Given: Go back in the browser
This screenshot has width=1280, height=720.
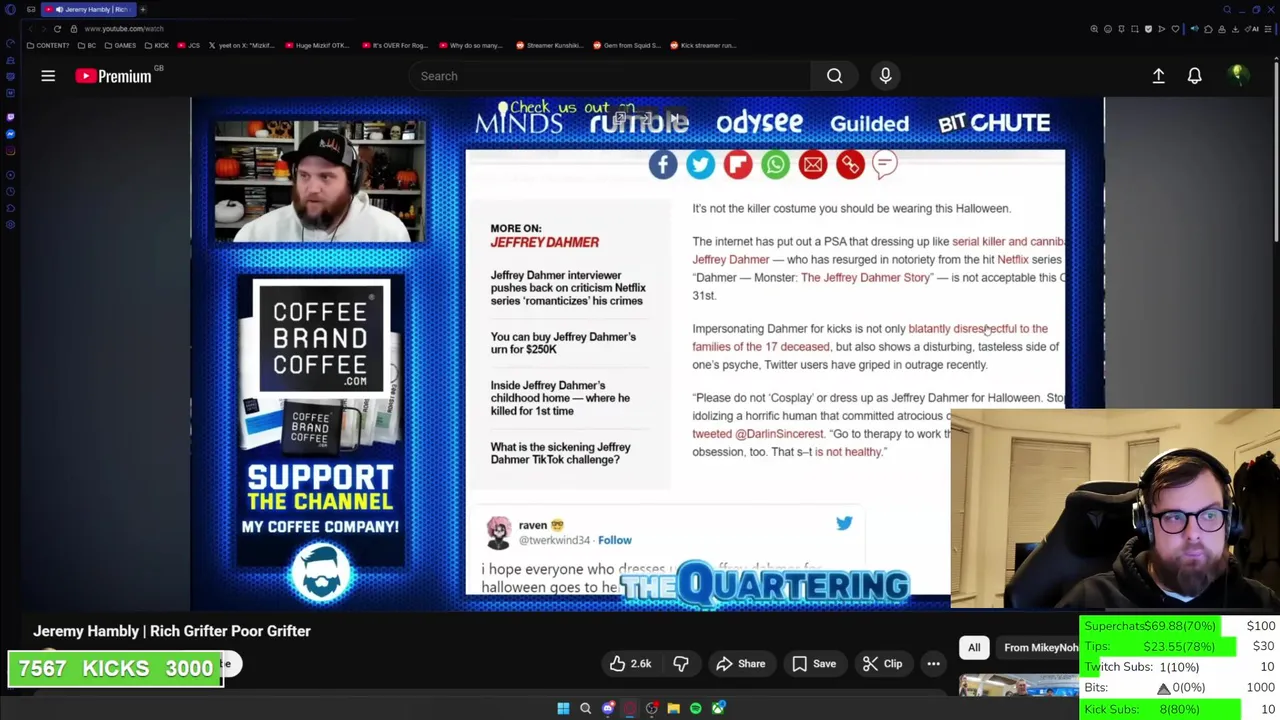Looking at the screenshot, I should [30, 29].
